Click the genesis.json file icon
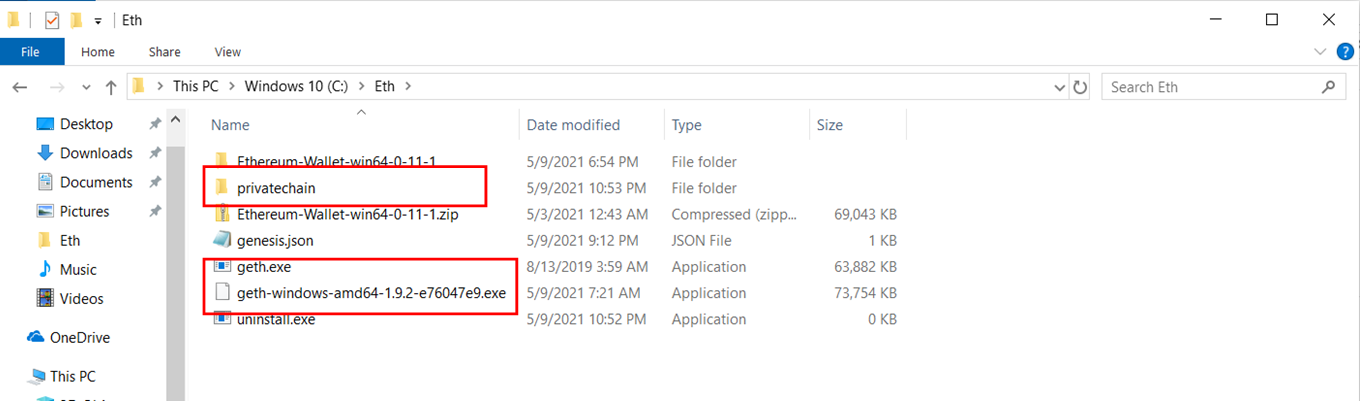The height and width of the screenshot is (406, 1360). pos(222,240)
